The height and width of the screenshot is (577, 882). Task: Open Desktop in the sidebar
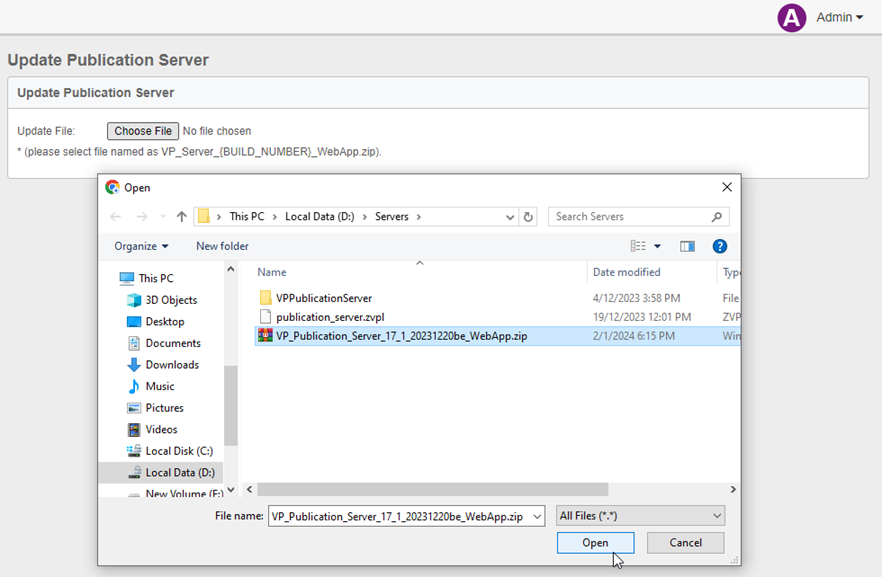[165, 322]
